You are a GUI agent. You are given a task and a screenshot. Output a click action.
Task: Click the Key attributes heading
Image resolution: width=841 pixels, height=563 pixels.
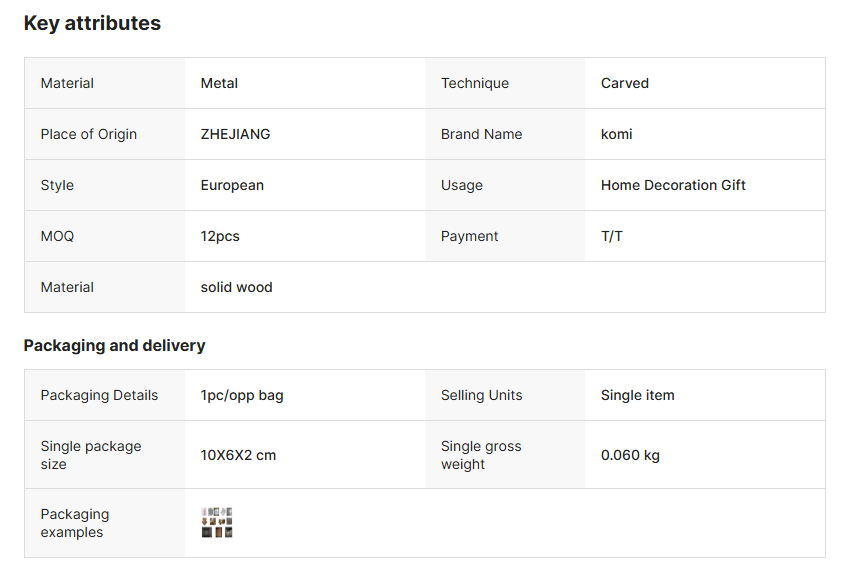(x=92, y=23)
